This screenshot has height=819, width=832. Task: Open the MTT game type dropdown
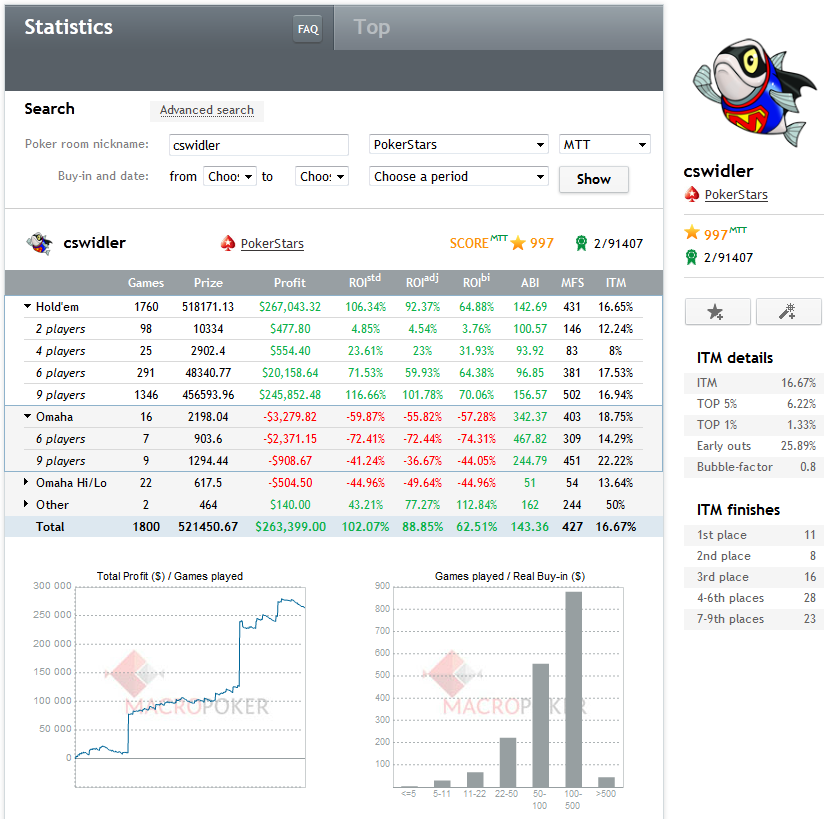point(604,145)
